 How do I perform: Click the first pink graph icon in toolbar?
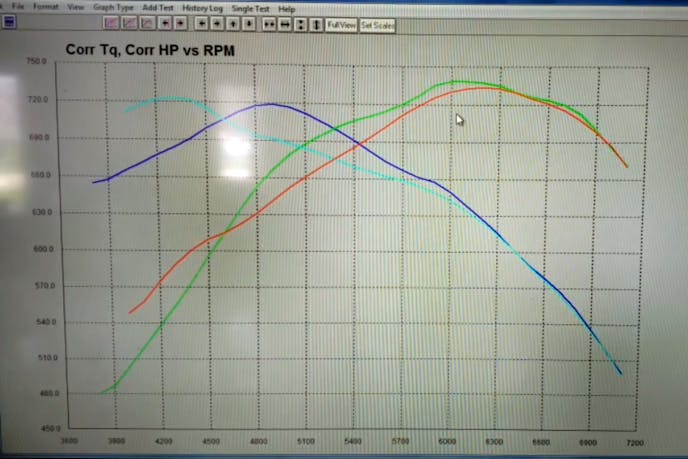[x=110, y=23]
